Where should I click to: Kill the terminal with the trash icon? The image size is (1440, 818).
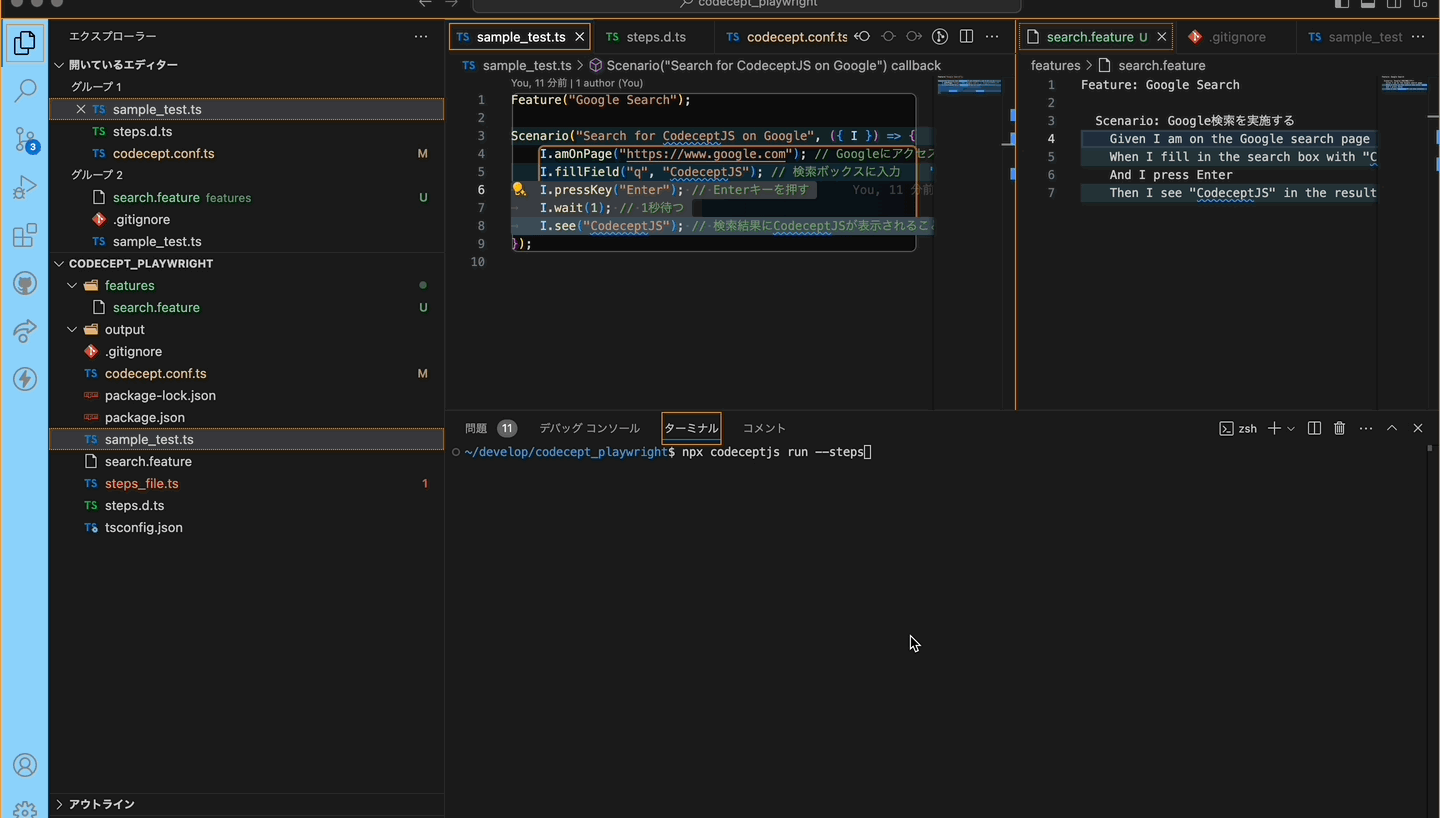(1339, 428)
